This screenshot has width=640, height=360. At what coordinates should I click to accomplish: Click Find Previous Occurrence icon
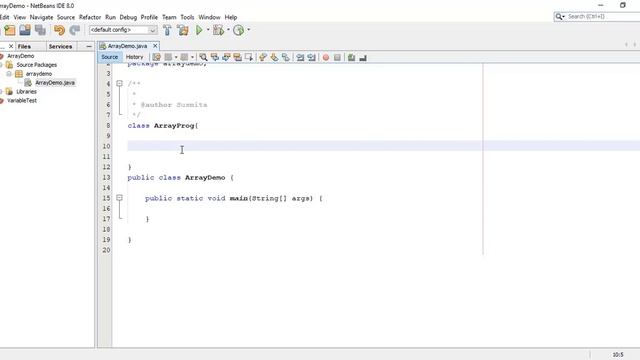(x=215, y=58)
